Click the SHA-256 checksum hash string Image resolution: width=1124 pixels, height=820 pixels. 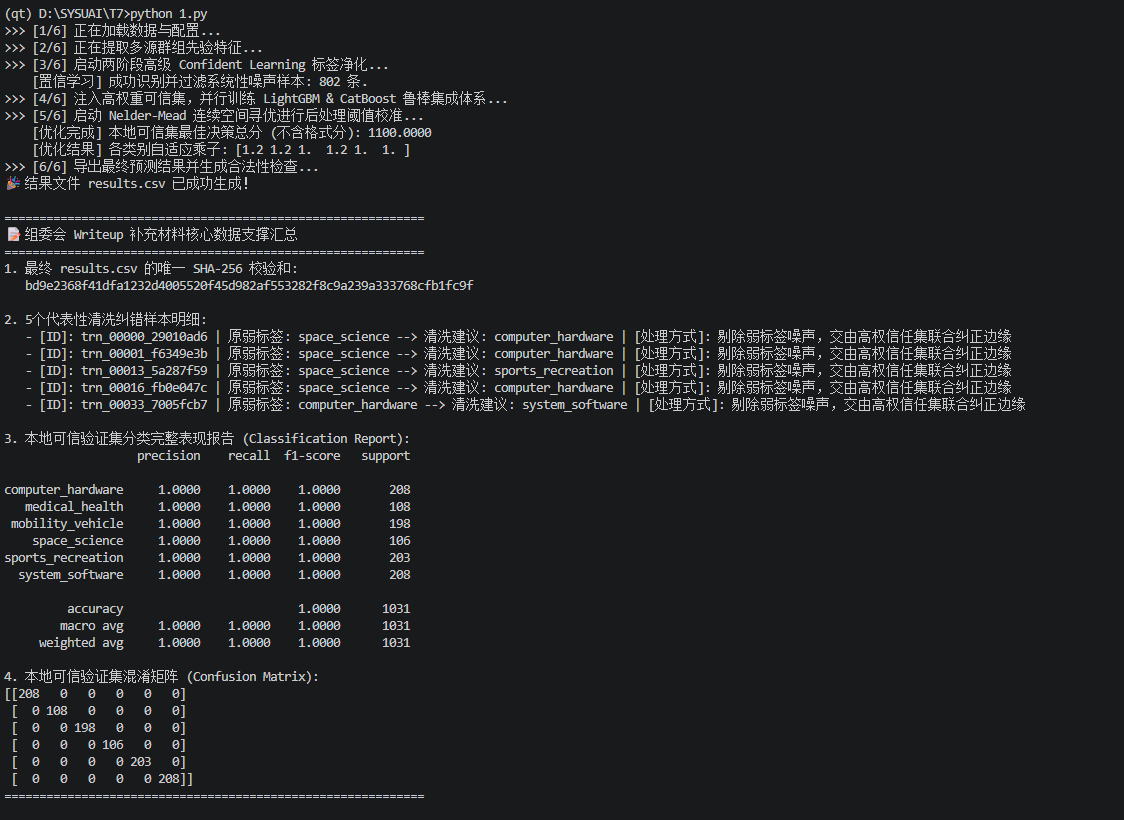pyautogui.click(x=249, y=285)
